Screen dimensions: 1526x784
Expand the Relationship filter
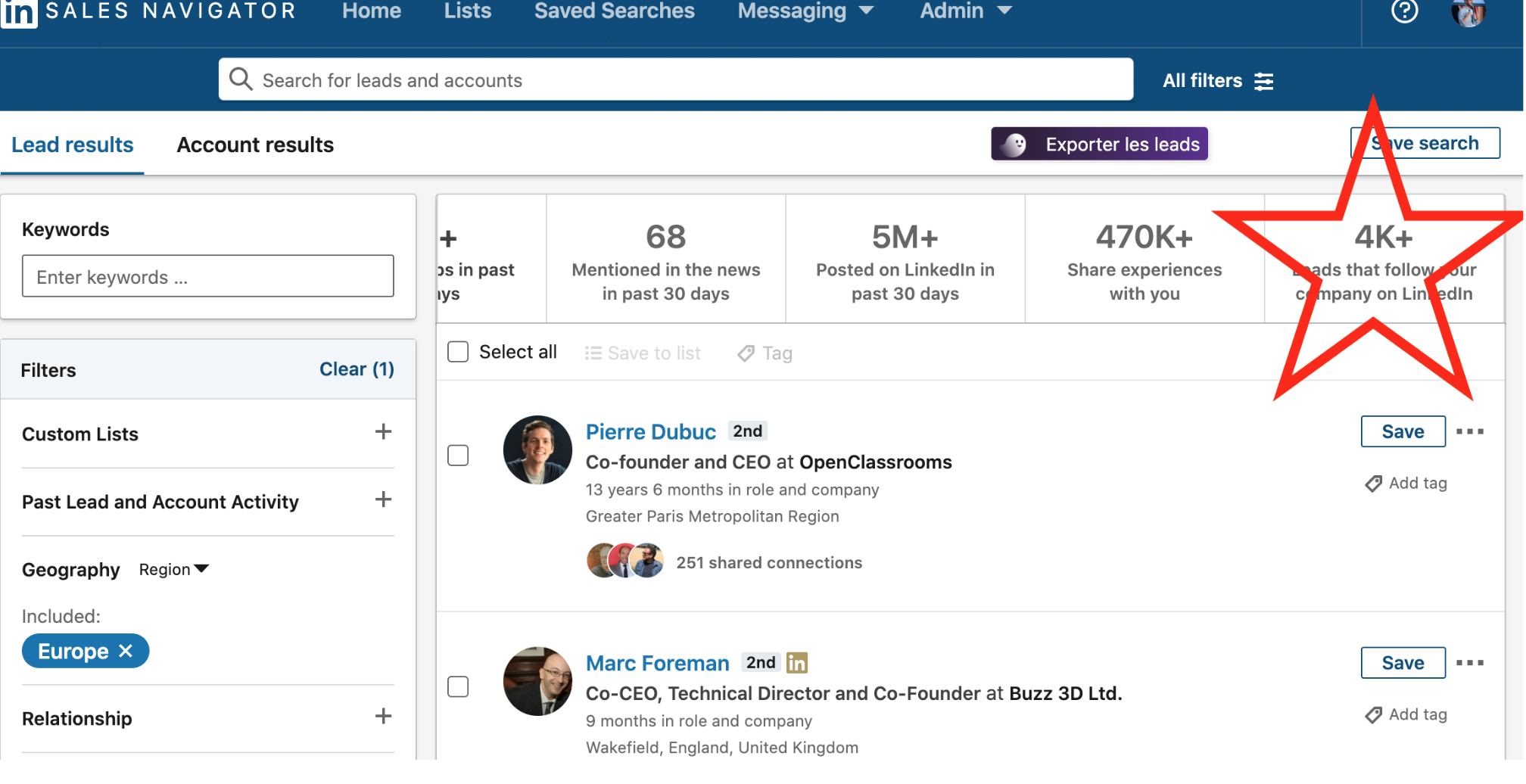(x=384, y=717)
